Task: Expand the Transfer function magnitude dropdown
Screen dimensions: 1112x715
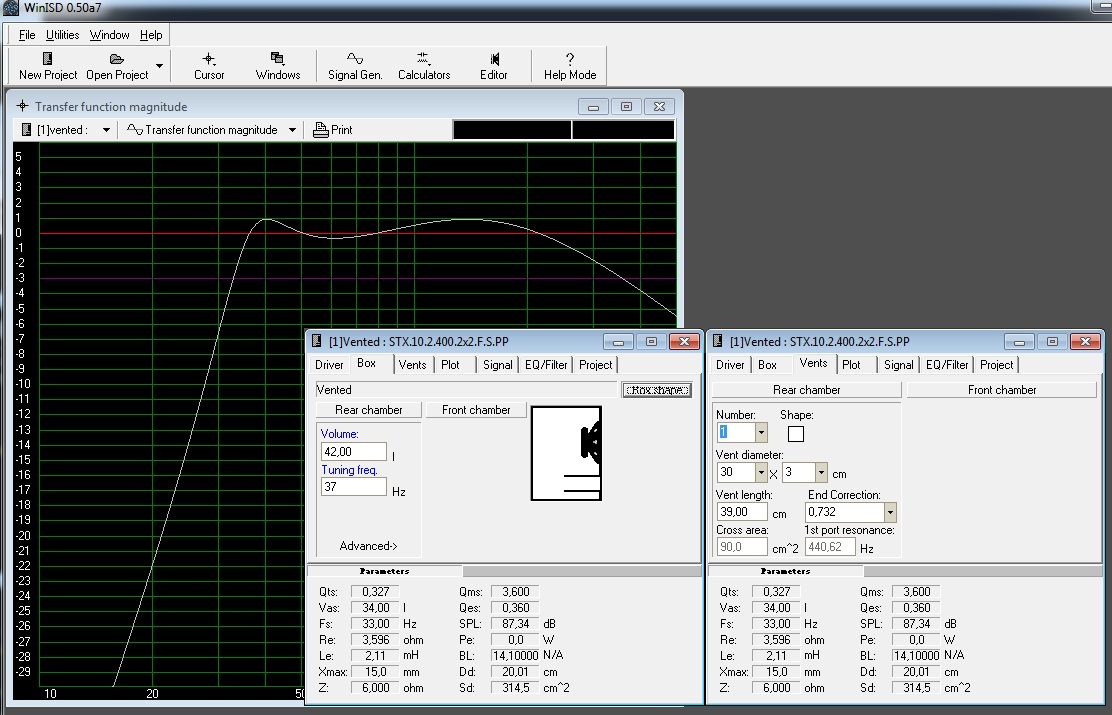Action: (292, 130)
